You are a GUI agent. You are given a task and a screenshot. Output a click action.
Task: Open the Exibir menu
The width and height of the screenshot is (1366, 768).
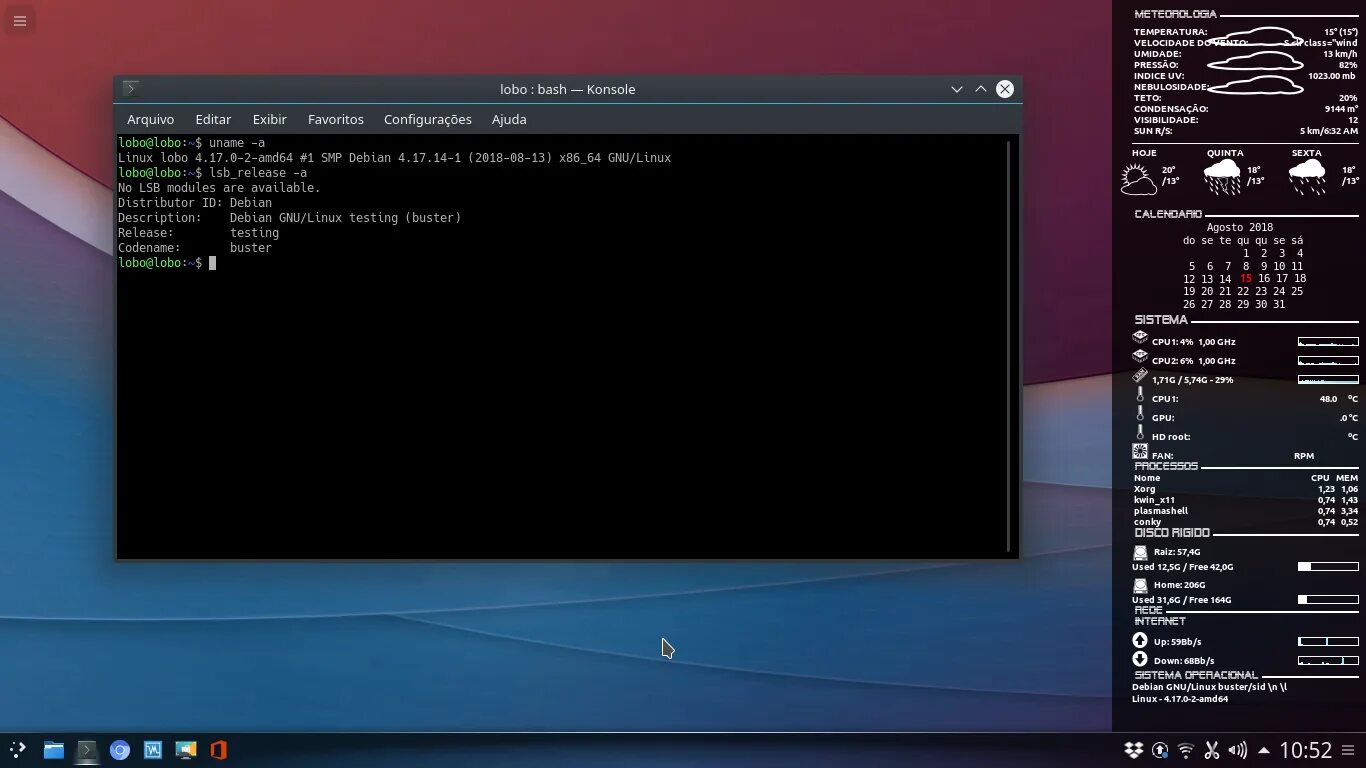click(x=269, y=119)
